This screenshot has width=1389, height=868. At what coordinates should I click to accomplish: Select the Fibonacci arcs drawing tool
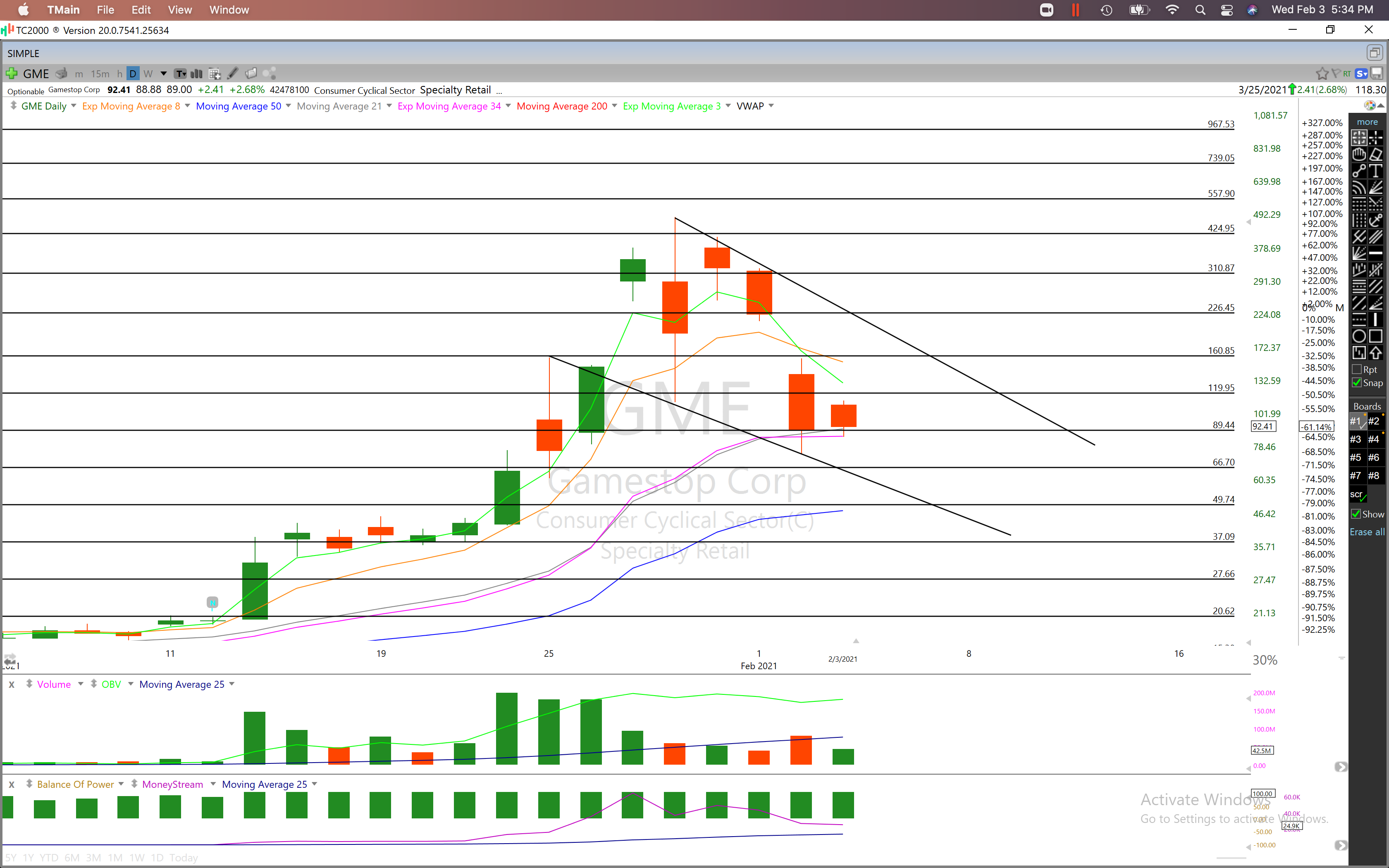coord(1358,188)
